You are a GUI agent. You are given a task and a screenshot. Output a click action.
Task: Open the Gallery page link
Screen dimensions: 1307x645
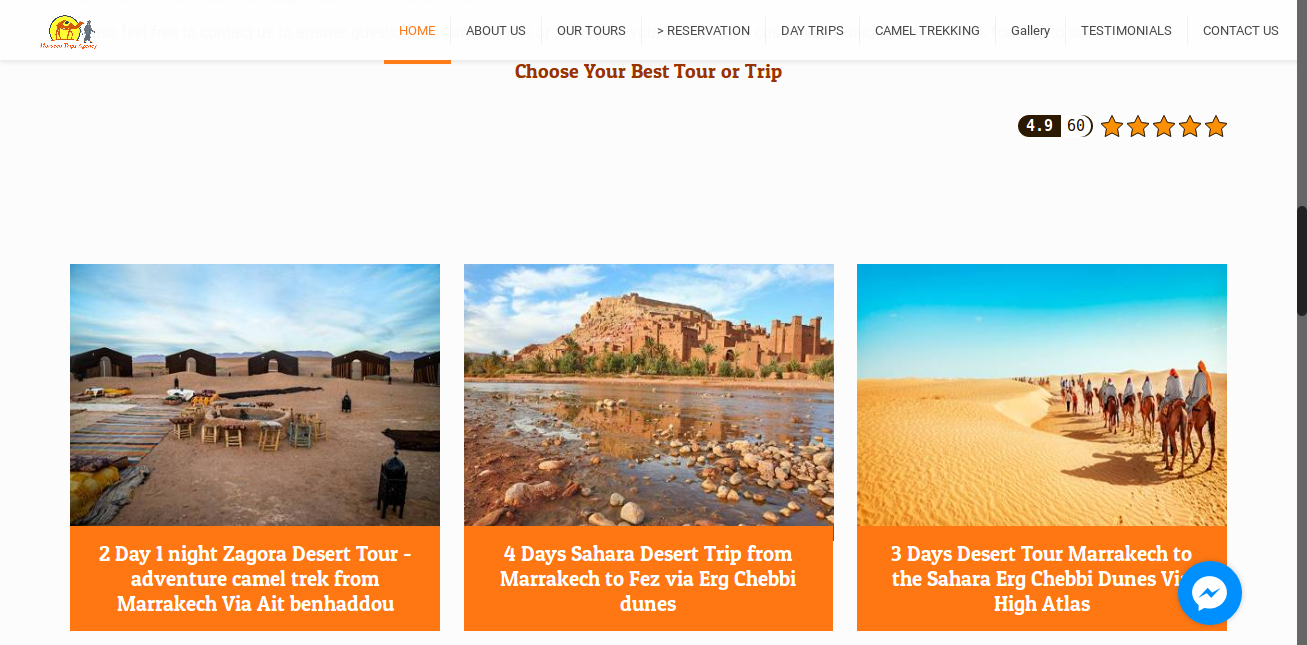click(1030, 31)
